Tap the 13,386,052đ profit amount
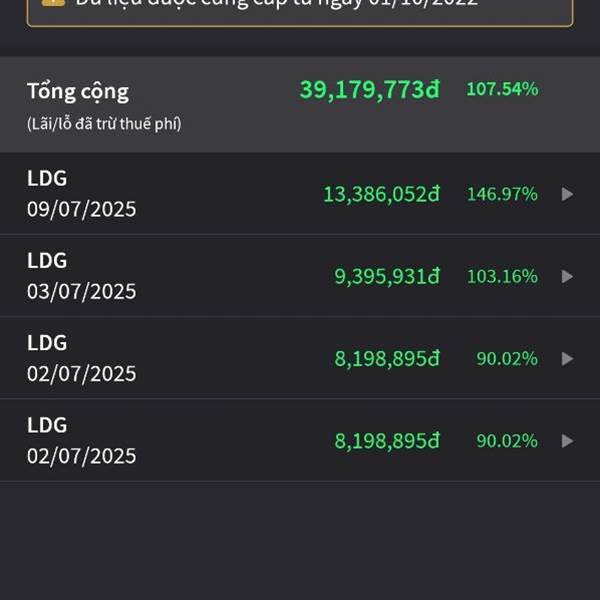The image size is (600, 600). click(x=381, y=194)
